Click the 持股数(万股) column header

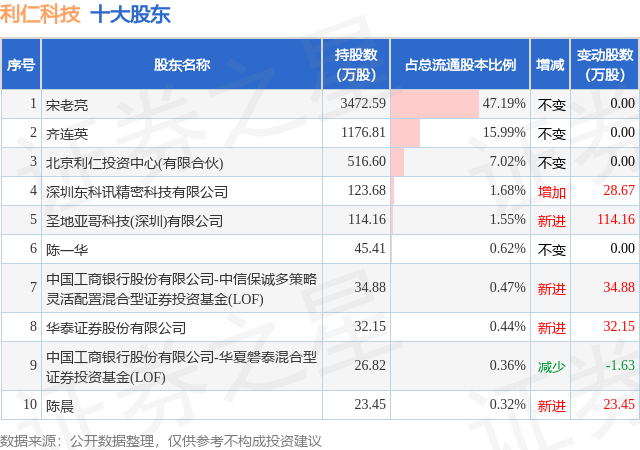[x=357, y=65]
